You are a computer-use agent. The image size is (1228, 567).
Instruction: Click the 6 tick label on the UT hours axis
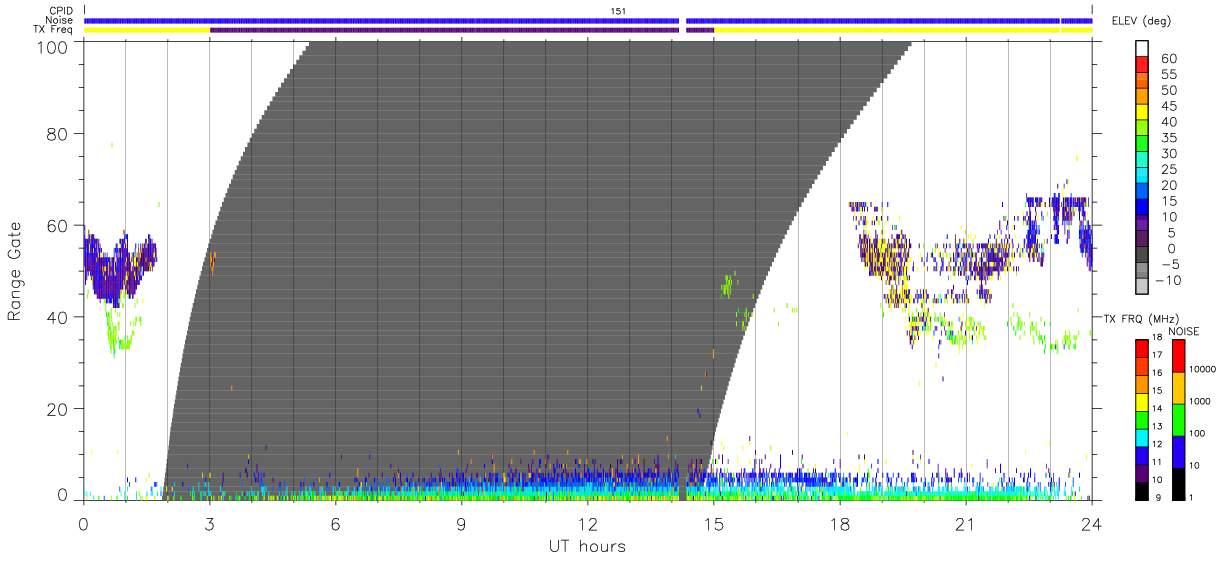336,524
